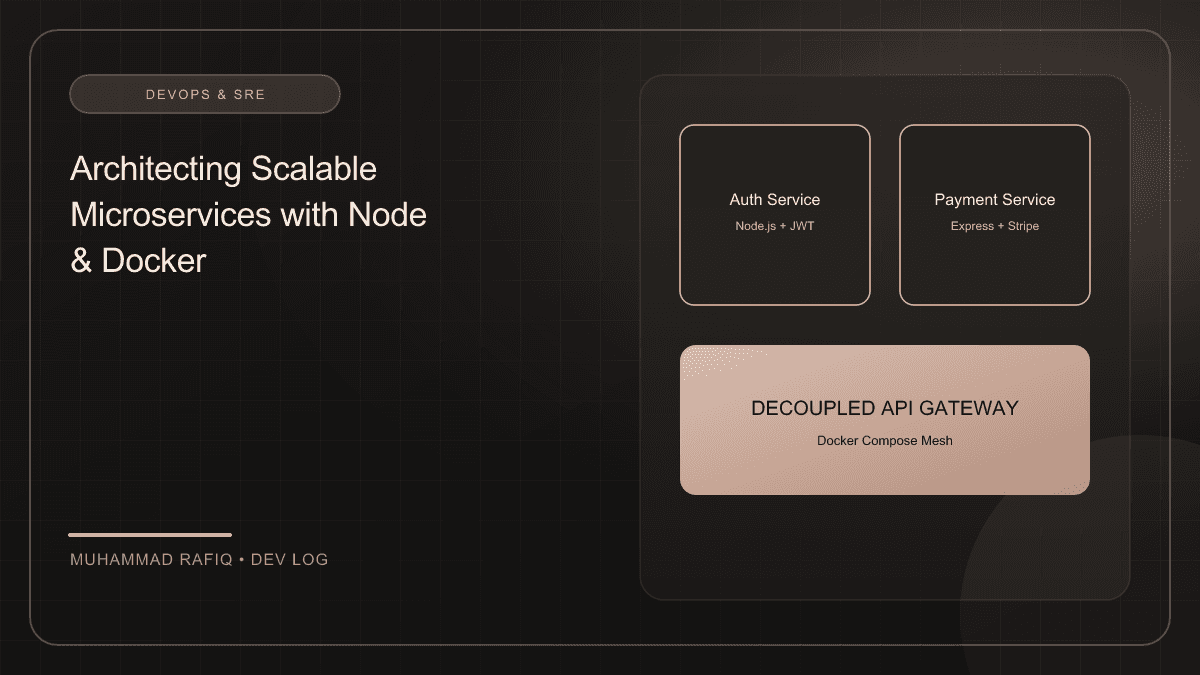Click the MUHAMMAD RAFIQ • DEV LOG byline
The height and width of the screenshot is (675, 1200).
tap(199, 559)
